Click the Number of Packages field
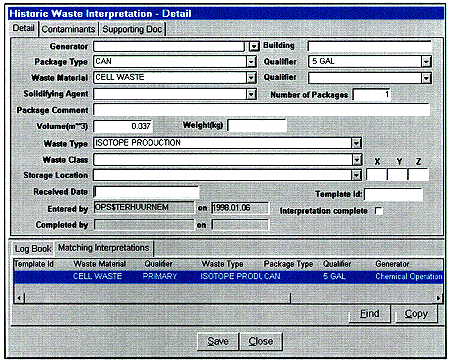Viewport: 451px width, 362px height. click(x=372, y=95)
